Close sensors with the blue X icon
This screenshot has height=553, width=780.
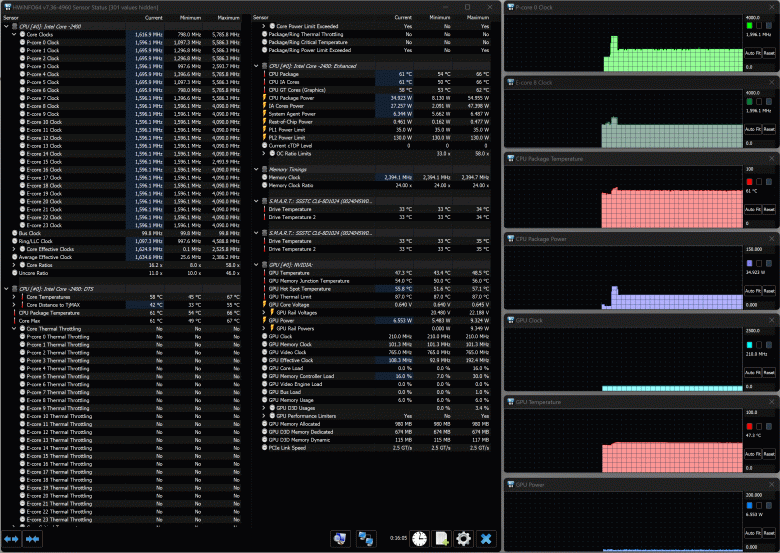tap(486, 539)
